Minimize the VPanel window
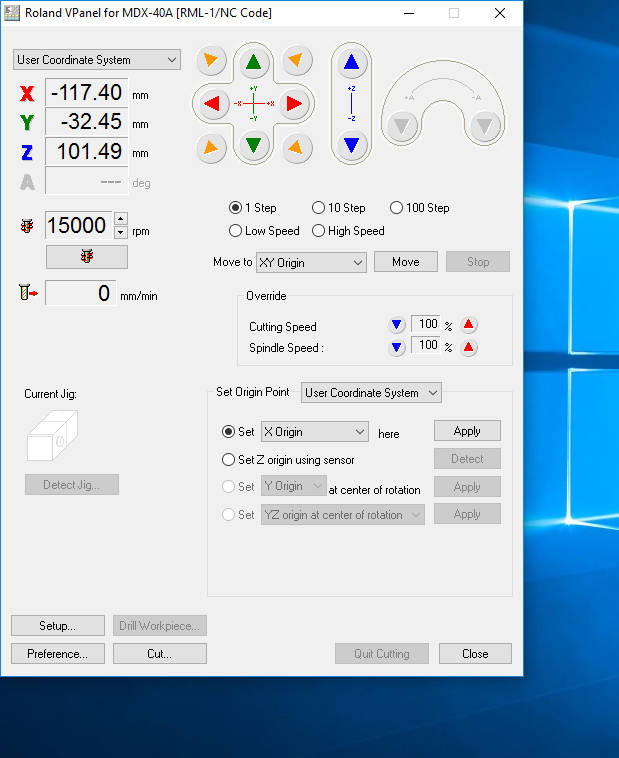Viewport: 619px width, 758px height. [409, 13]
